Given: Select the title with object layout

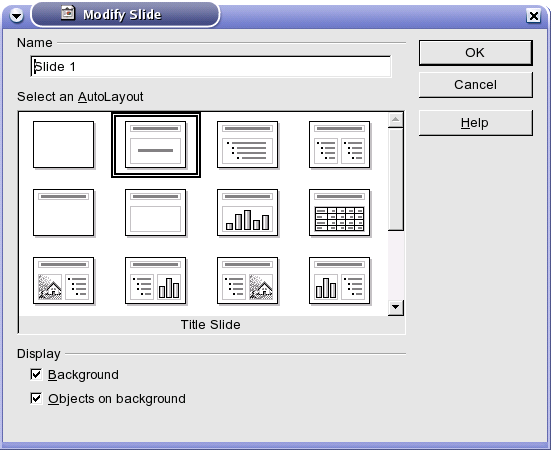Looking at the screenshot, I should [156, 213].
